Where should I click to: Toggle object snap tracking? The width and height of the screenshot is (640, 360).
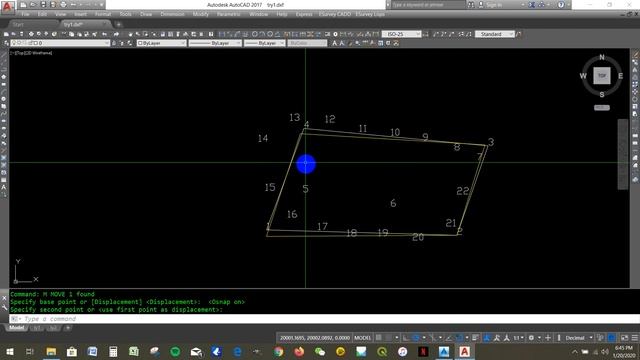click(x=449, y=338)
